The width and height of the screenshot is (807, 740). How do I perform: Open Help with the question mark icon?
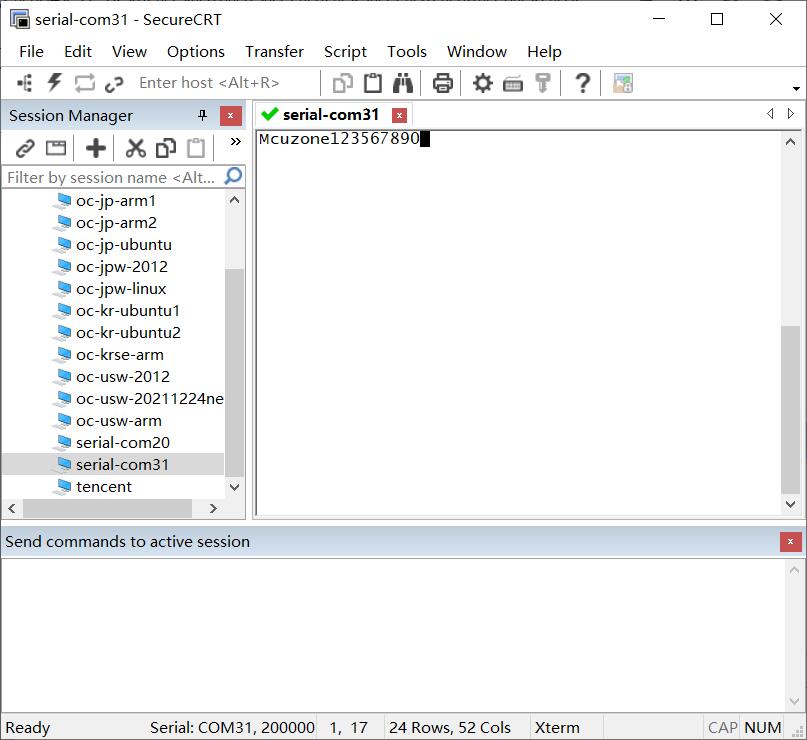click(x=582, y=83)
